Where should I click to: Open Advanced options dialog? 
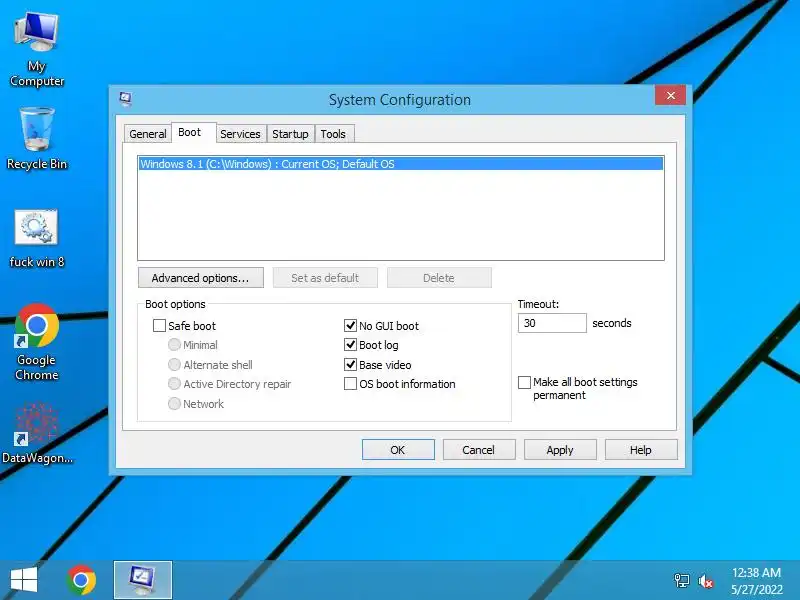click(x=201, y=278)
